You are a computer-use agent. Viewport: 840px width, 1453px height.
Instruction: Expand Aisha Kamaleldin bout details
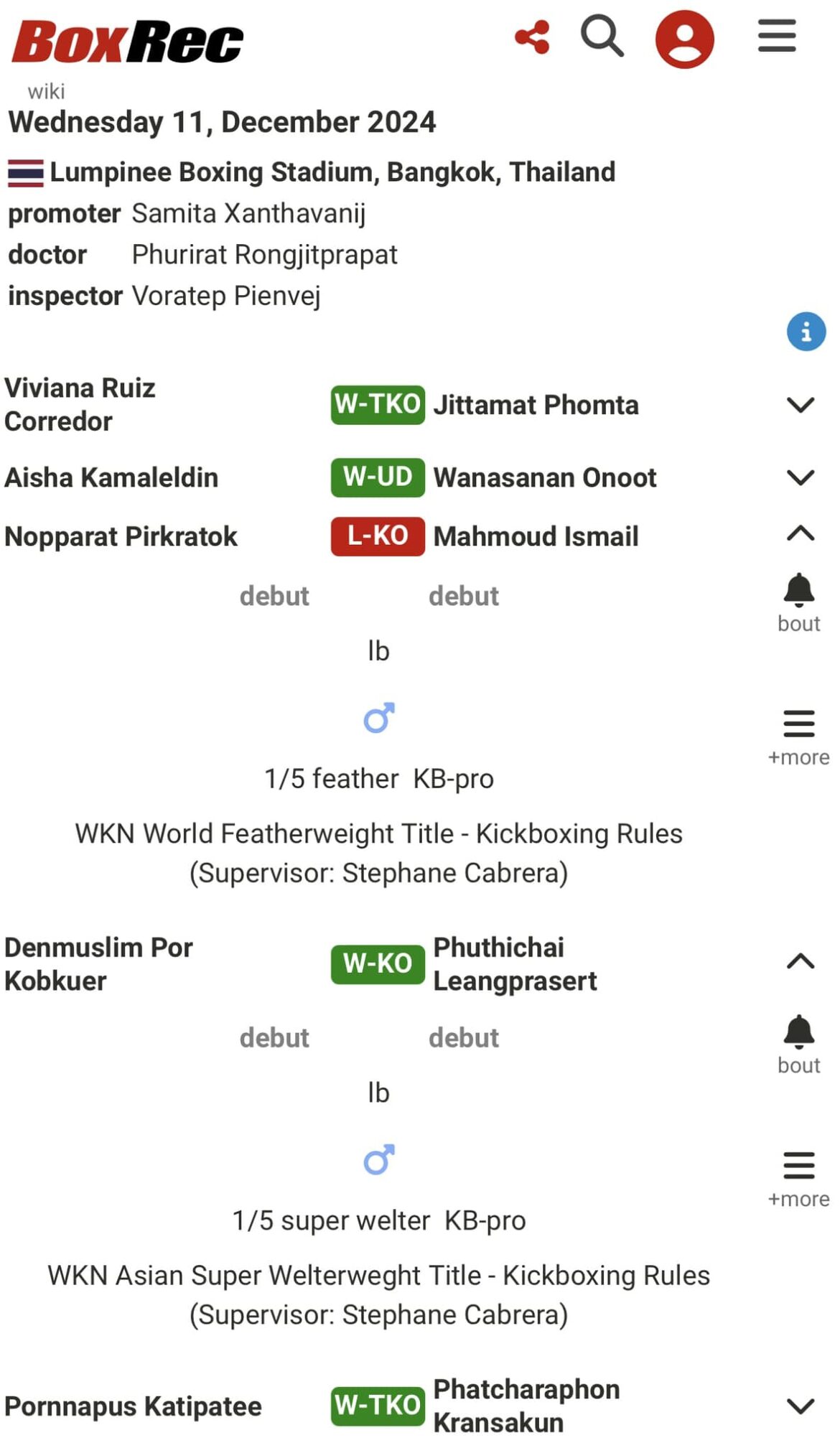pyautogui.click(x=800, y=477)
